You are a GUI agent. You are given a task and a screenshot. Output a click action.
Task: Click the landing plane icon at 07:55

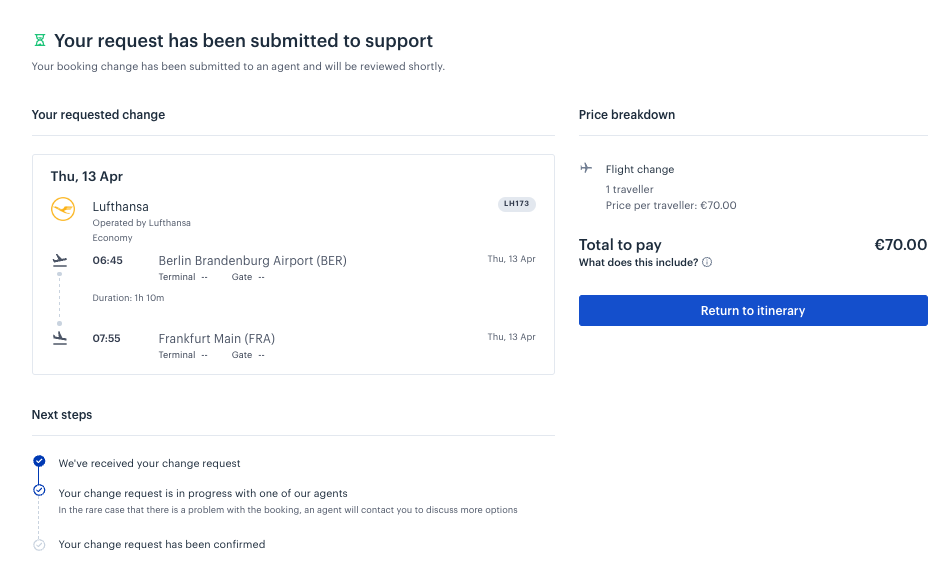60,339
